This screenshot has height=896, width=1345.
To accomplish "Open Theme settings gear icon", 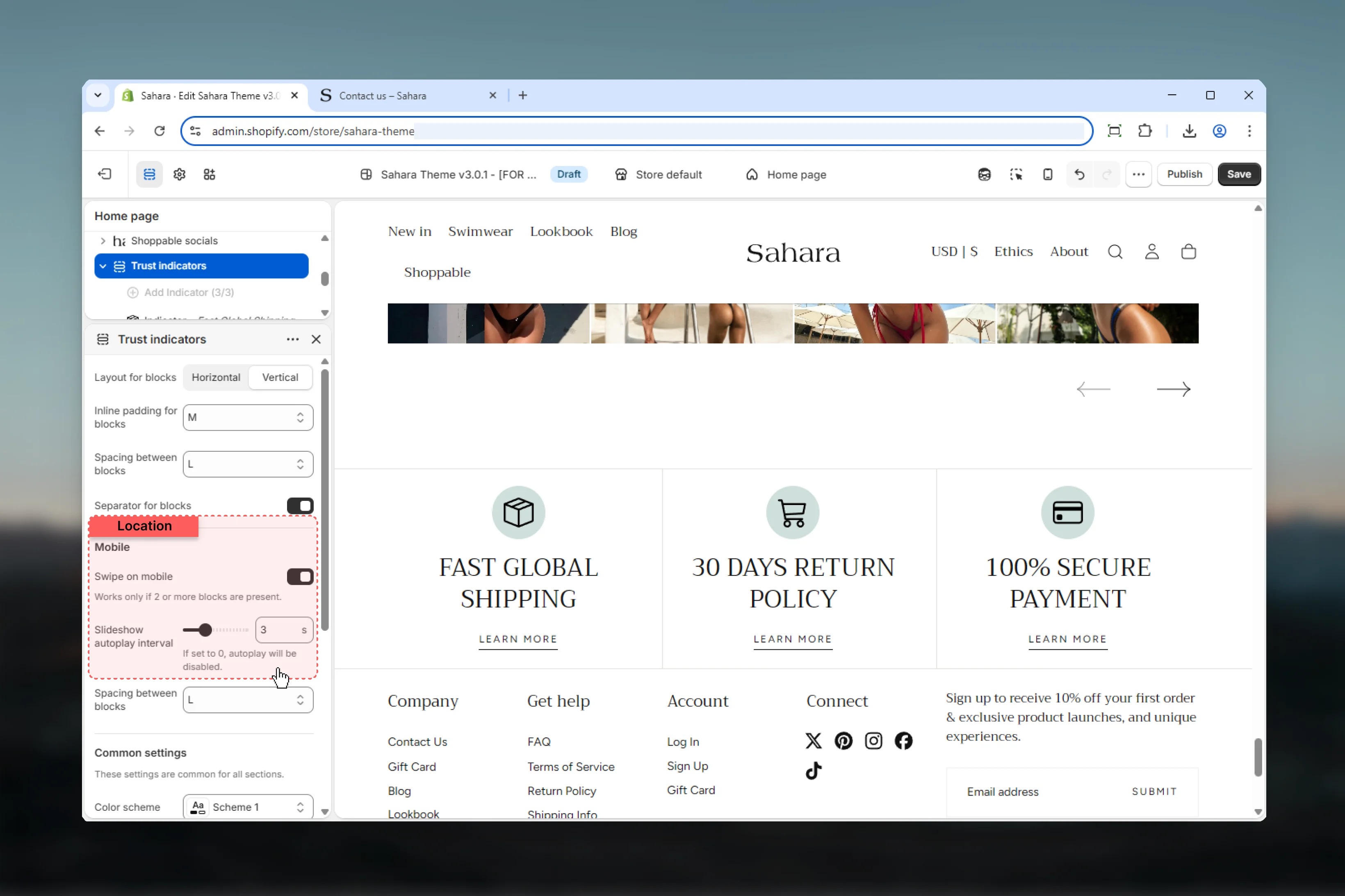I will [x=180, y=174].
